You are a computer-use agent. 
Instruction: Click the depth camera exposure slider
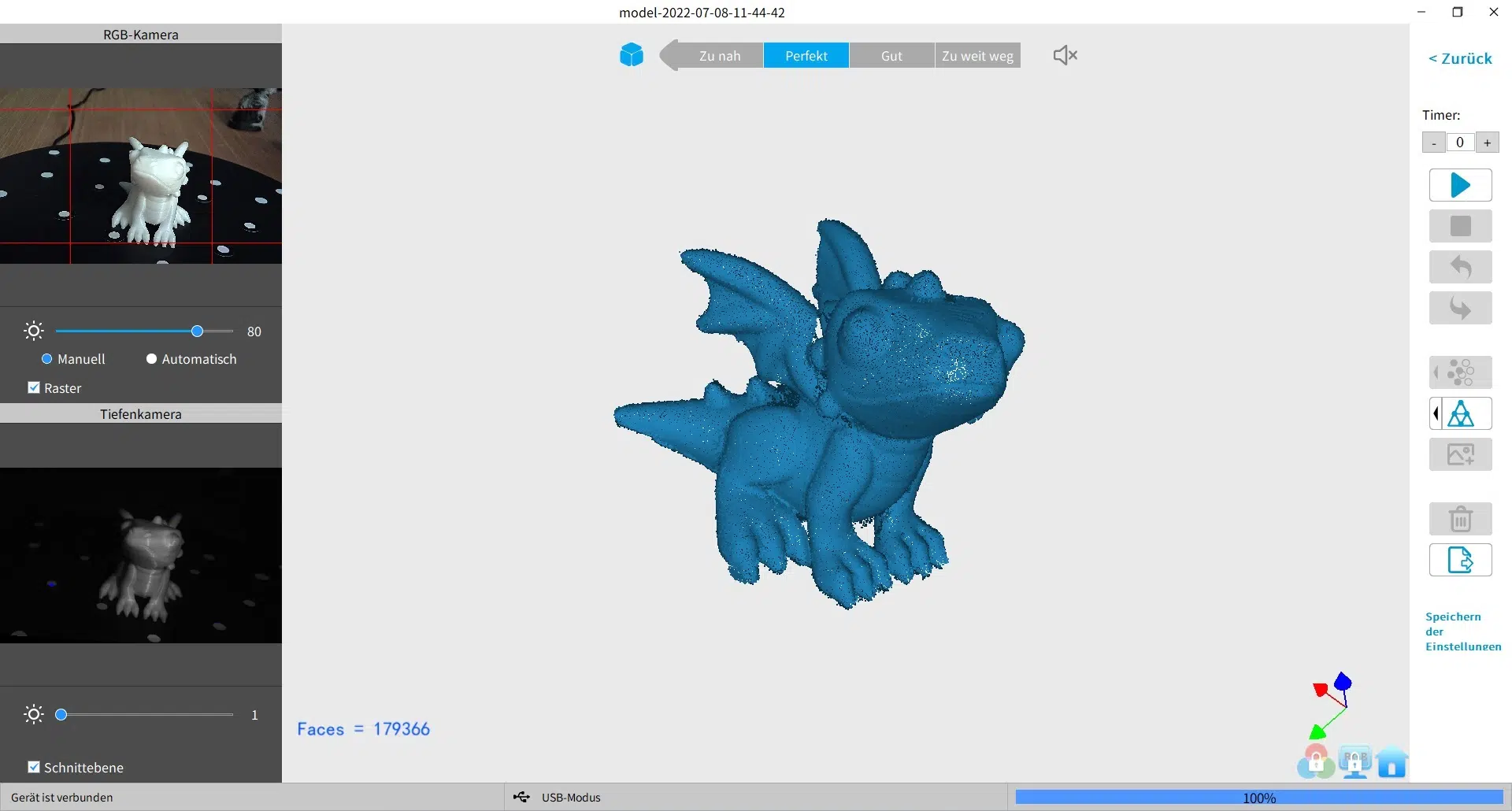(144, 715)
